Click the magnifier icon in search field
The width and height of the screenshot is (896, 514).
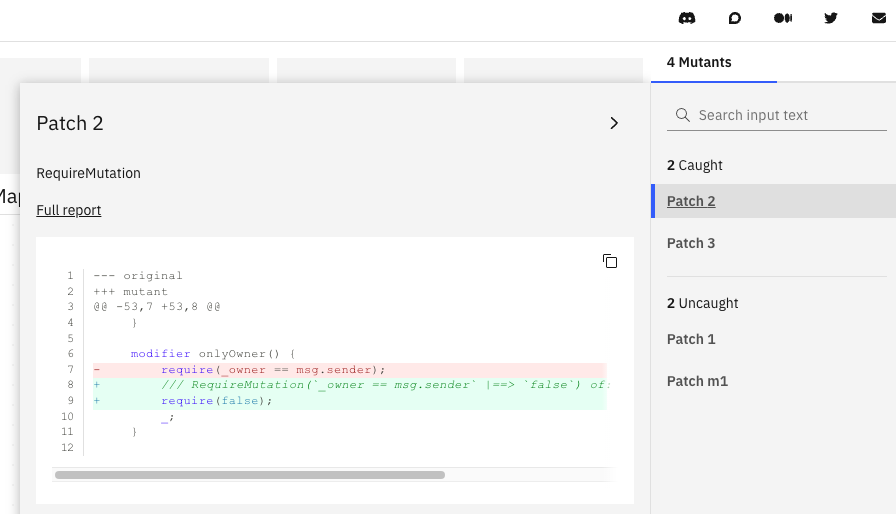[683, 115]
